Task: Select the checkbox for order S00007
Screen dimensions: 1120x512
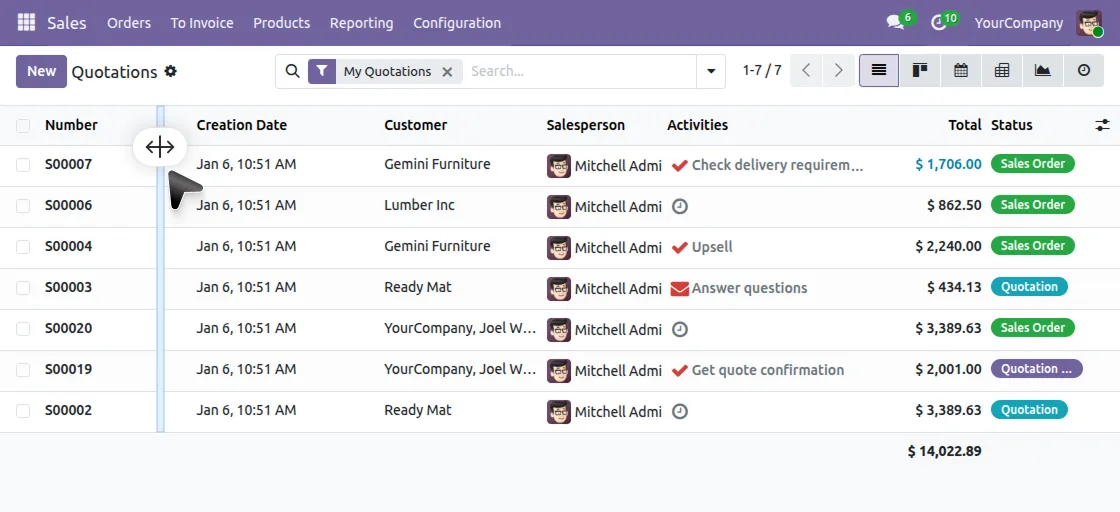Action: pos(23,164)
